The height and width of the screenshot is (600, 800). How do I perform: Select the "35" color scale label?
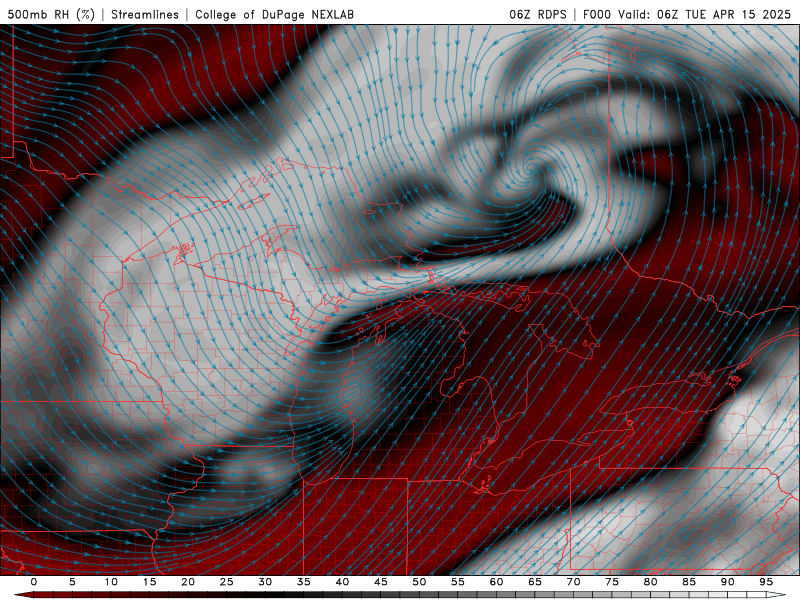(304, 582)
